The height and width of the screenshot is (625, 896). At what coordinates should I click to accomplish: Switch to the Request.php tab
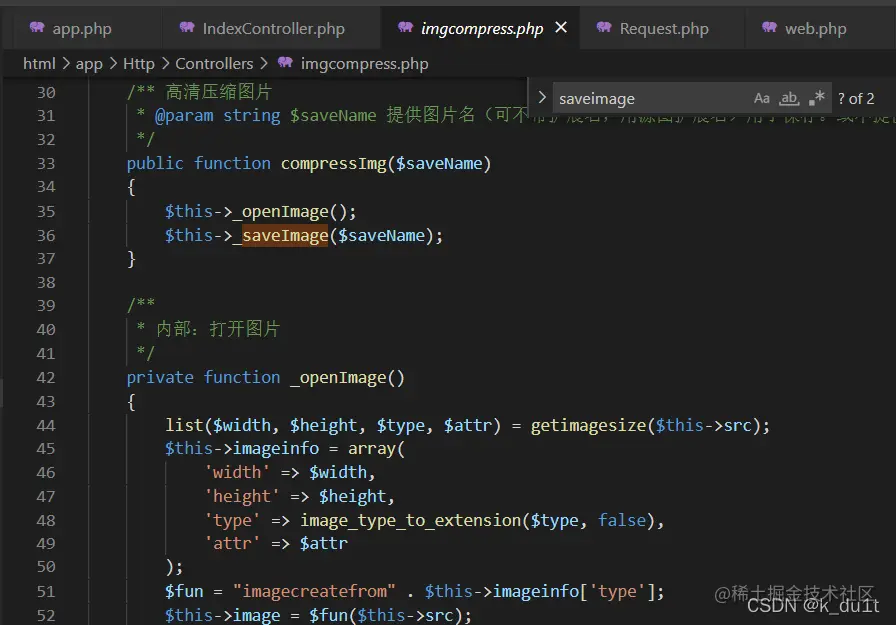pos(663,29)
